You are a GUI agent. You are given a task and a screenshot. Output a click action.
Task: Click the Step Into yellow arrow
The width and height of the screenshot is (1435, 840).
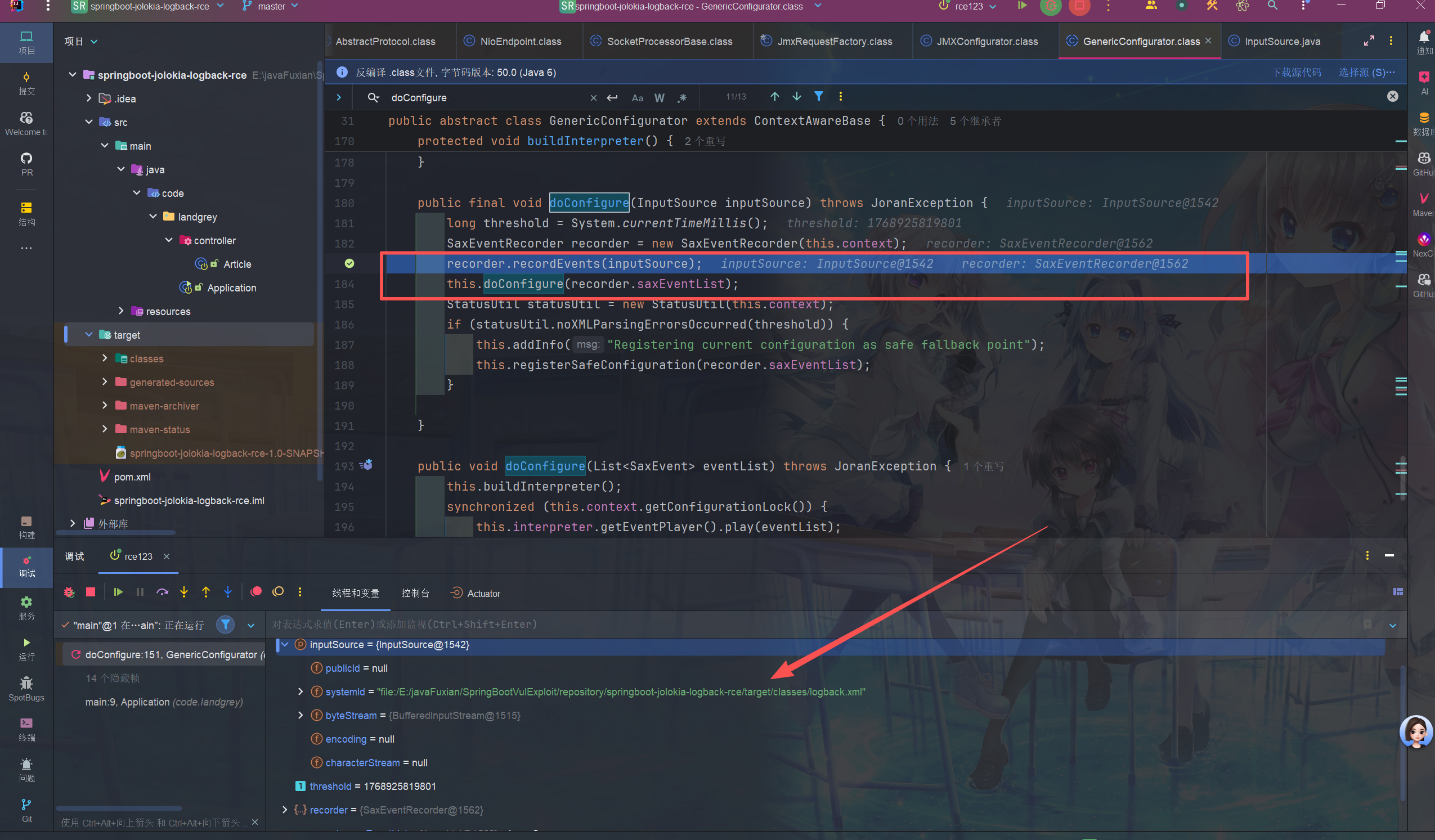click(184, 592)
